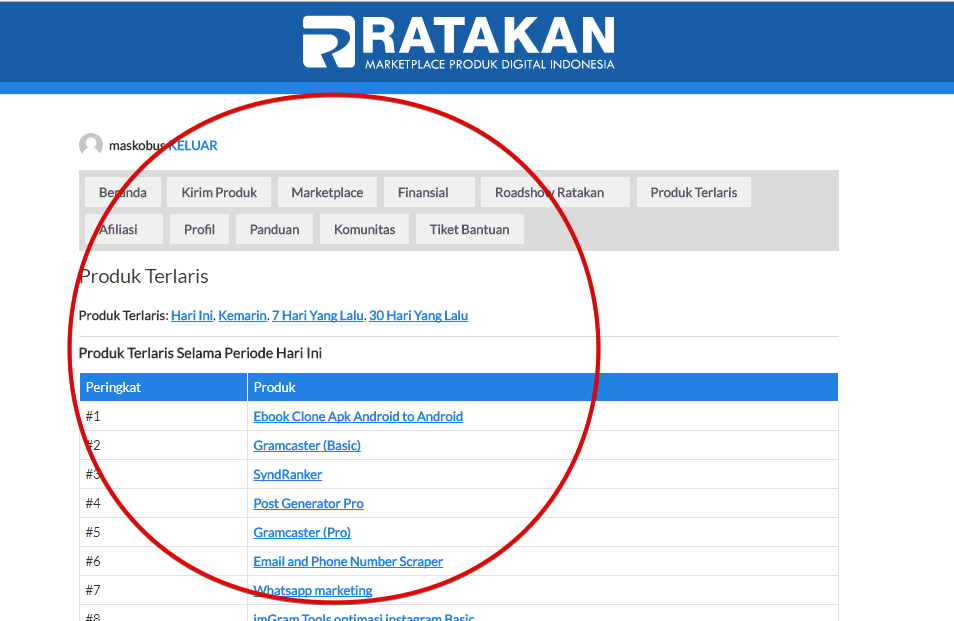Click 'Produk Terlaris Selama Periode Hari Ini' text

(x=200, y=353)
